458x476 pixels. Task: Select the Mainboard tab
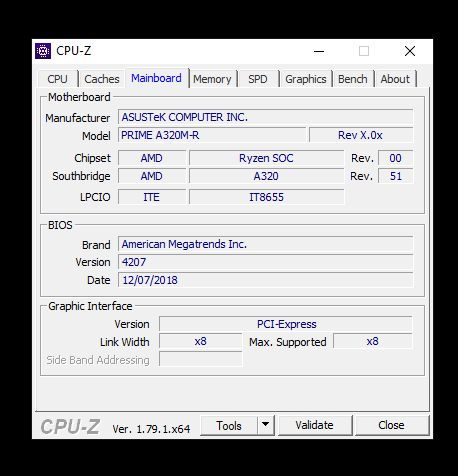[x=156, y=78]
